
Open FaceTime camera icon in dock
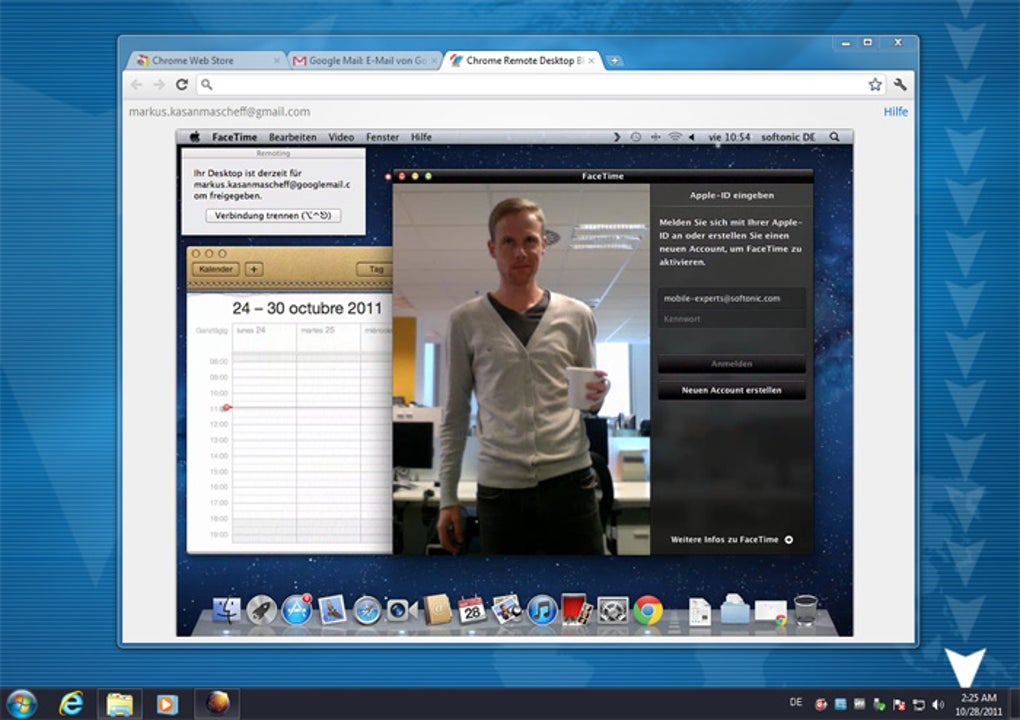tap(401, 611)
